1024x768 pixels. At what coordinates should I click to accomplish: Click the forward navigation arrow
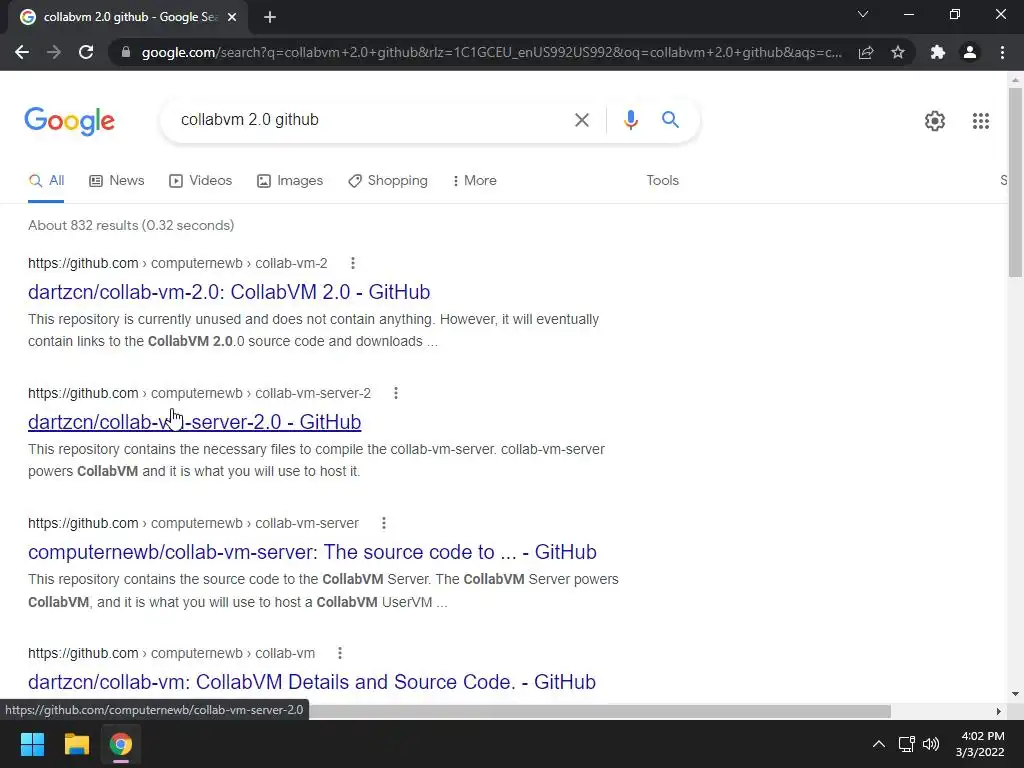[x=54, y=52]
